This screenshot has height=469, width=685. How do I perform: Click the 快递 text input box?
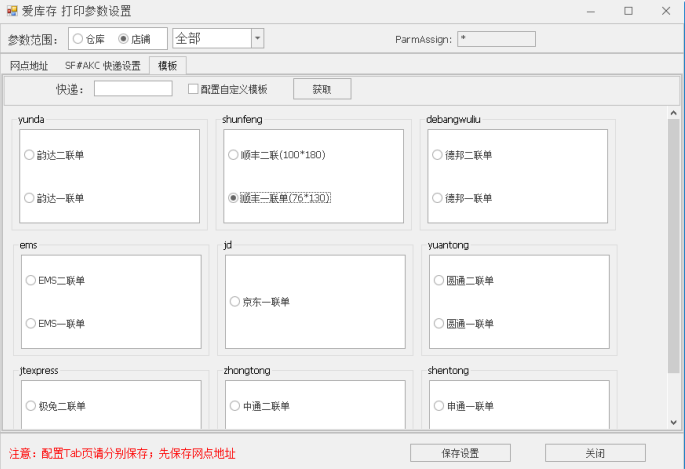[133, 89]
